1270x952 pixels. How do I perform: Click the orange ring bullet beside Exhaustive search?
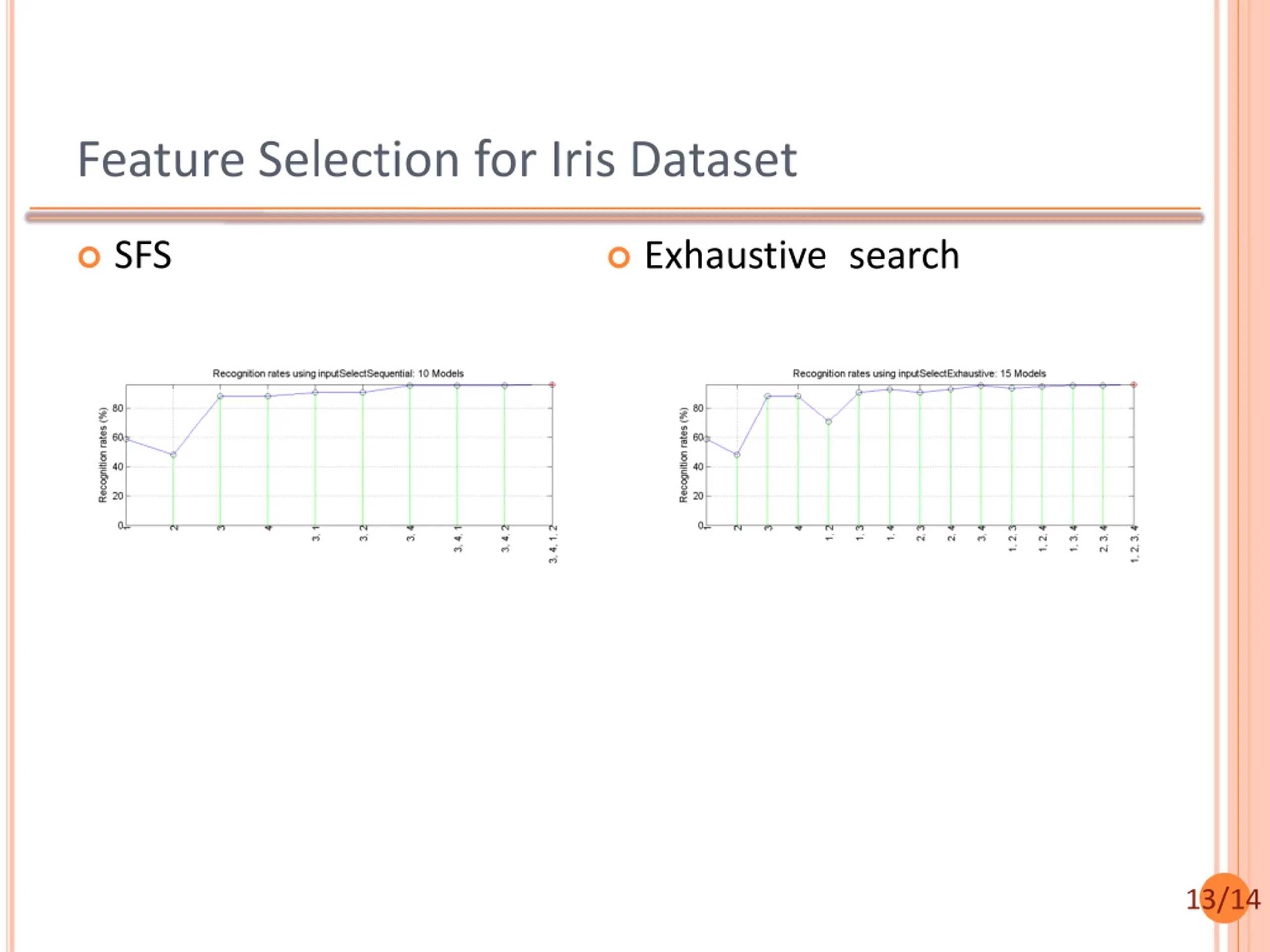pyautogui.click(x=618, y=257)
